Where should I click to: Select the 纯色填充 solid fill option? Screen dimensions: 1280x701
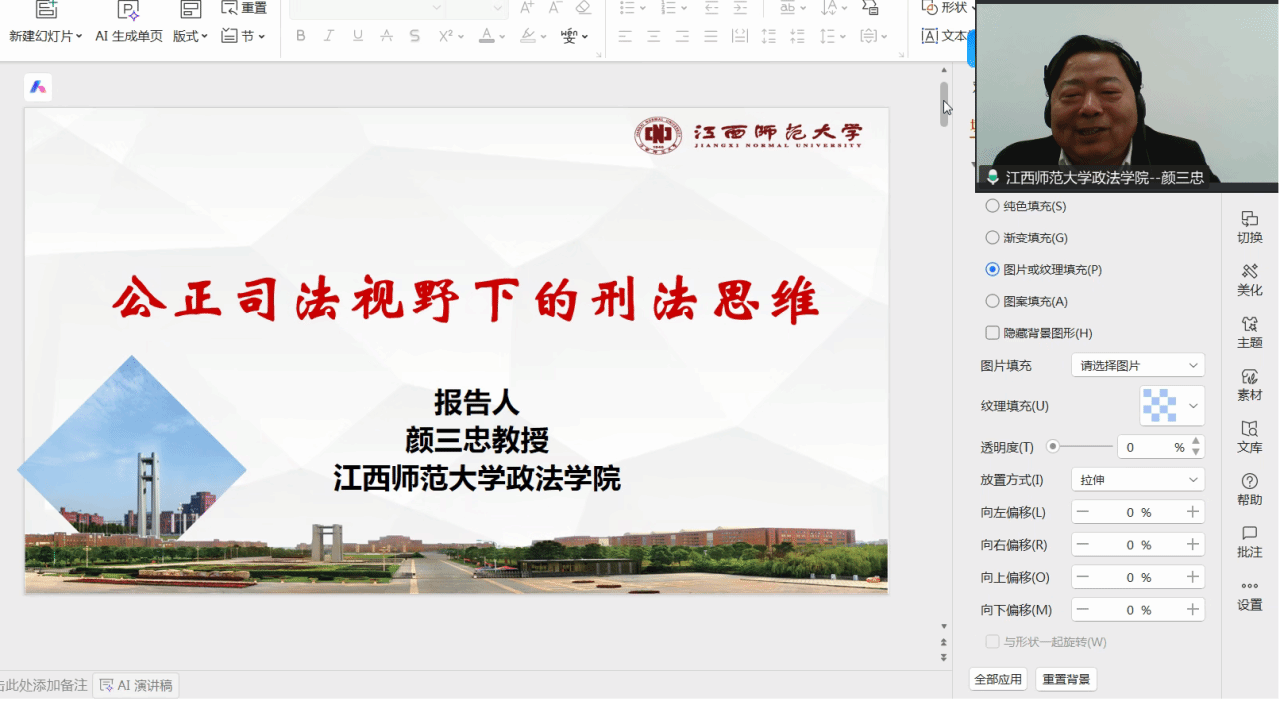(x=992, y=206)
